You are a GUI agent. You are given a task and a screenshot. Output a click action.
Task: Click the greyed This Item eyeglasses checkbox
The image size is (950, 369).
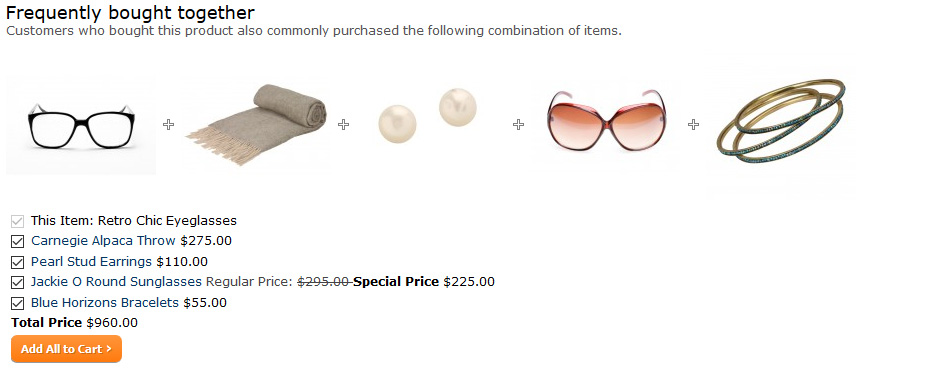(x=18, y=221)
